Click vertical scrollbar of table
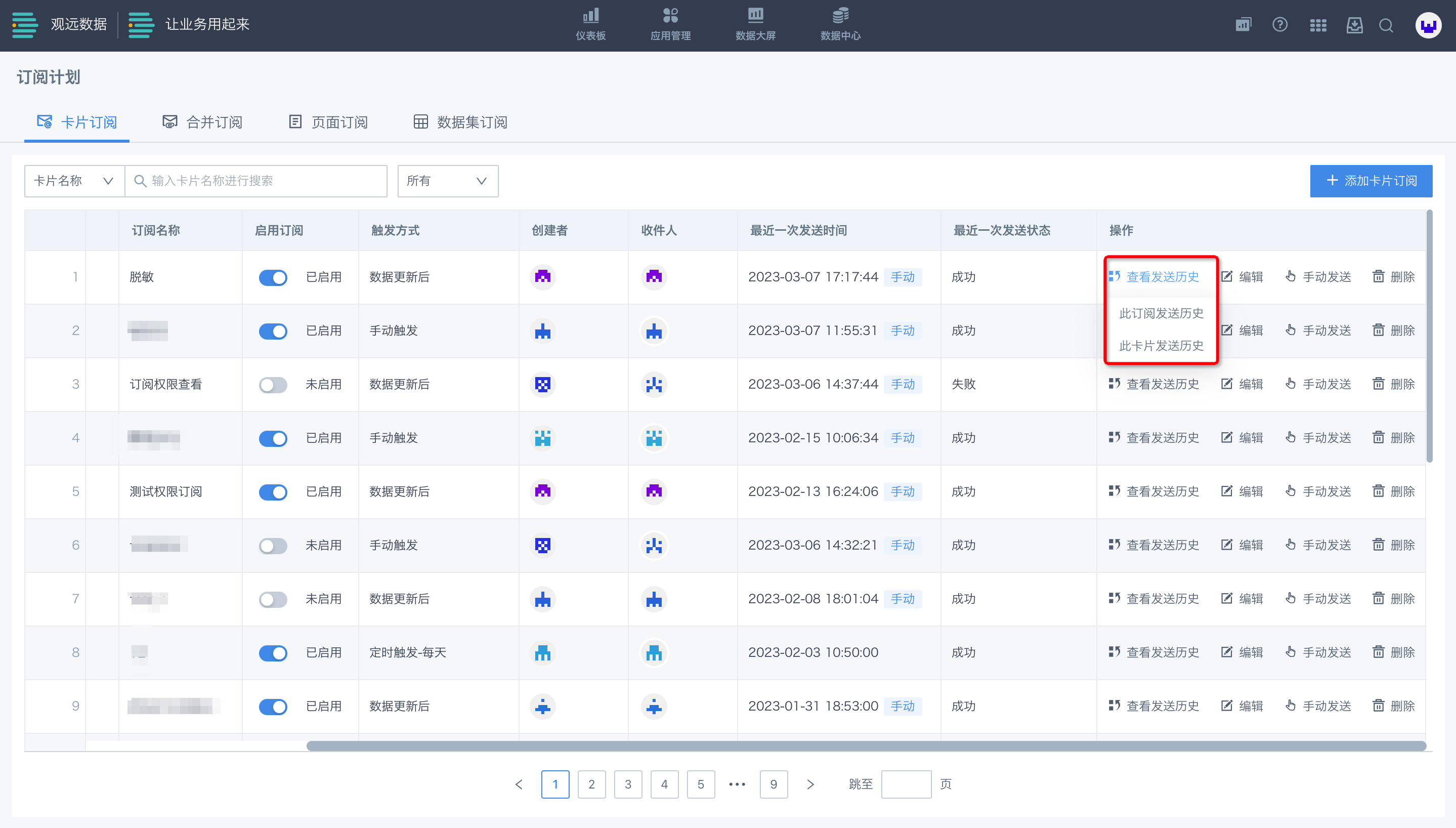The height and width of the screenshot is (828, 1456). tap(1429, 337)
